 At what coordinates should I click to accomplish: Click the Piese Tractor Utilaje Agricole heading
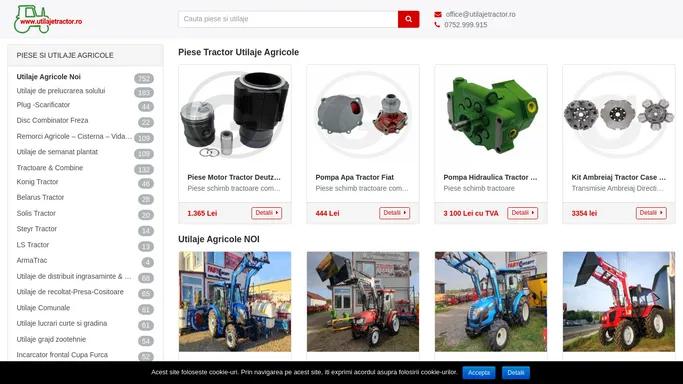coord(238,52)
